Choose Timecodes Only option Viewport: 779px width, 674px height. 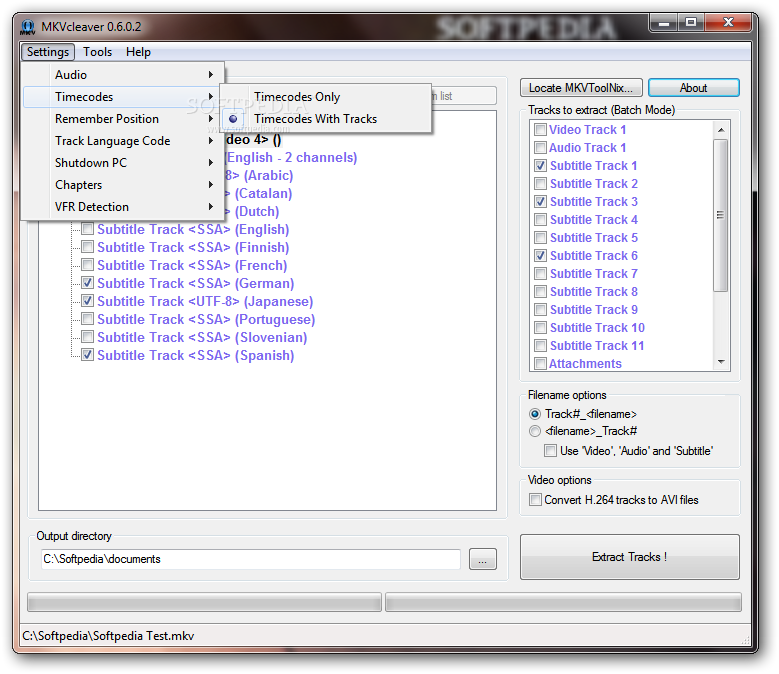(x=326, y=96)
